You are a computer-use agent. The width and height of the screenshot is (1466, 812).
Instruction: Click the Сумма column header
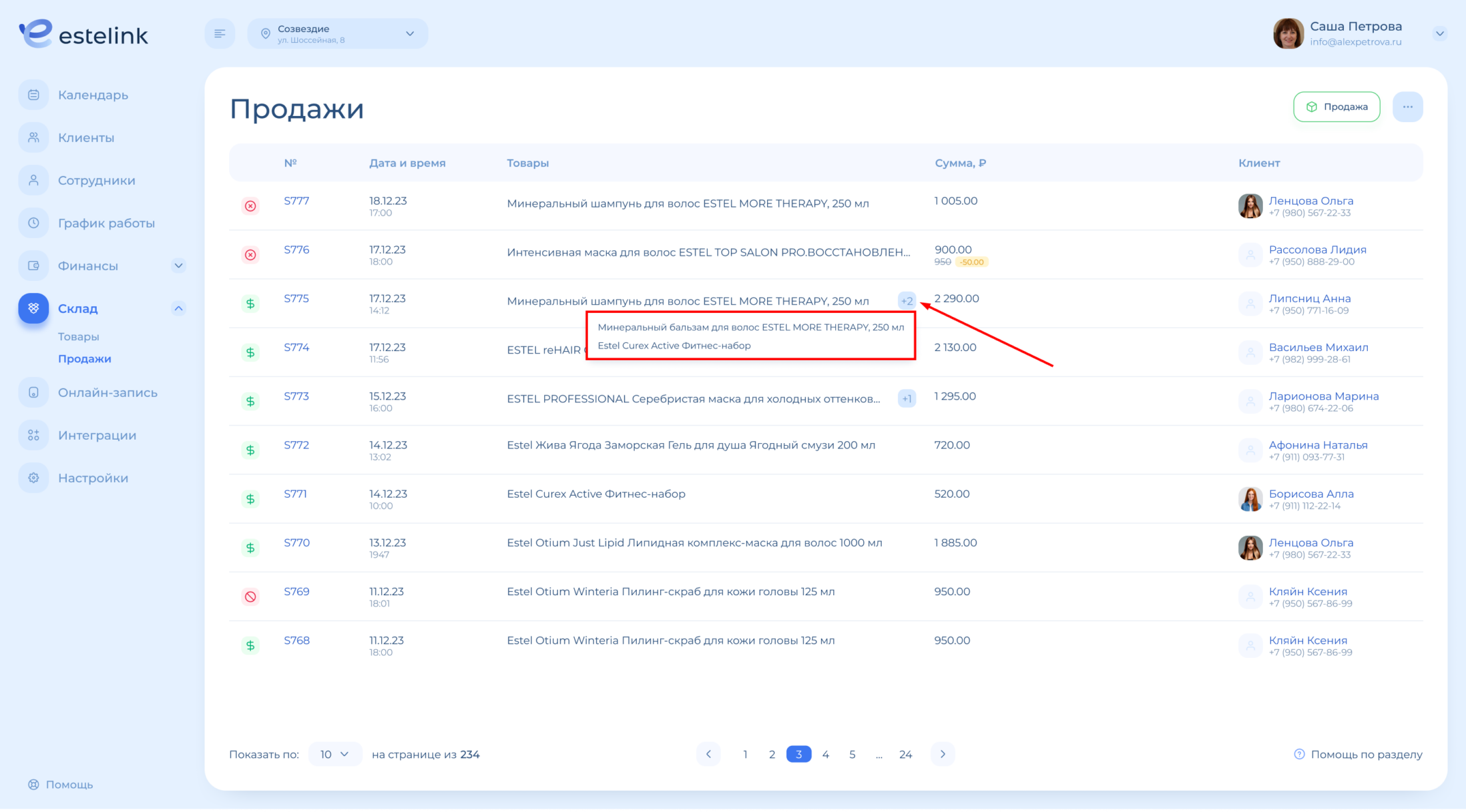tap(960, 163)
